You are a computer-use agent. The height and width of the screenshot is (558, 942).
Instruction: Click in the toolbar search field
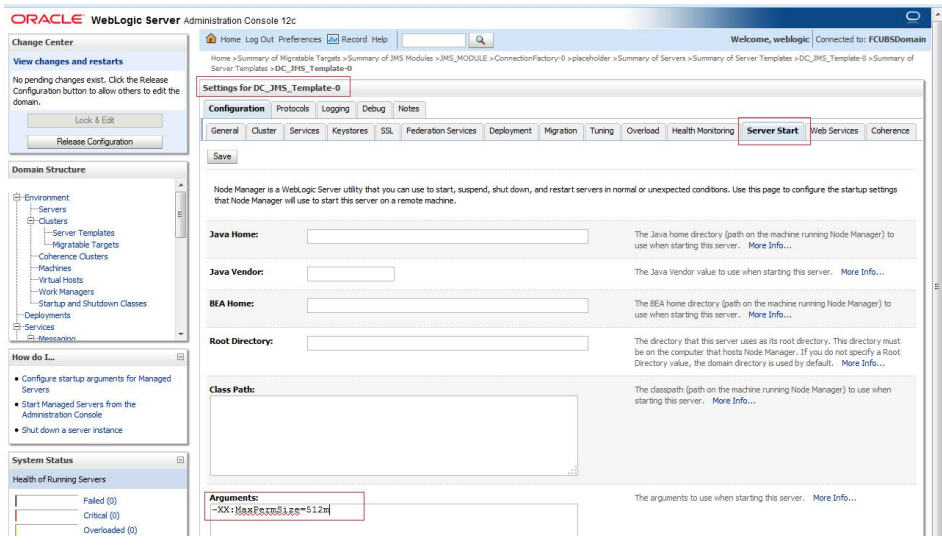[434, 40]
